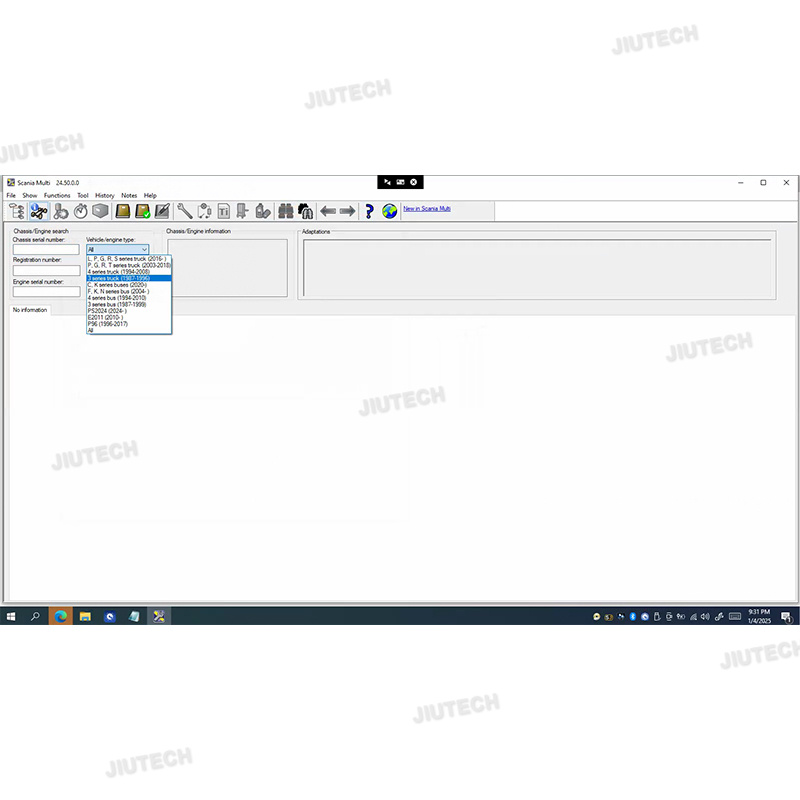The width and height of the screenshot is (800, 800).
Task: Open the History menu
Action: click(x=104, y=195)
